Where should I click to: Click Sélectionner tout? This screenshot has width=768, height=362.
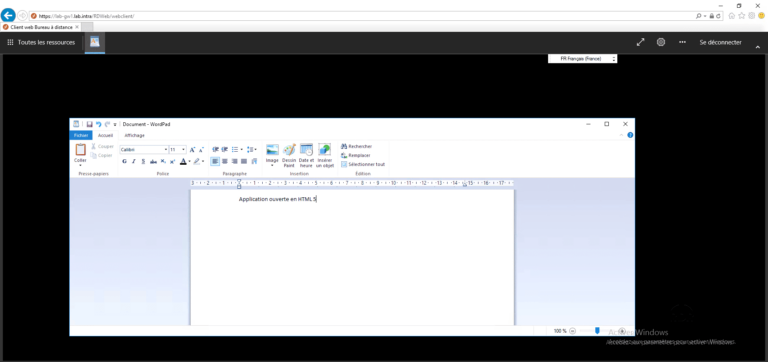363,165
